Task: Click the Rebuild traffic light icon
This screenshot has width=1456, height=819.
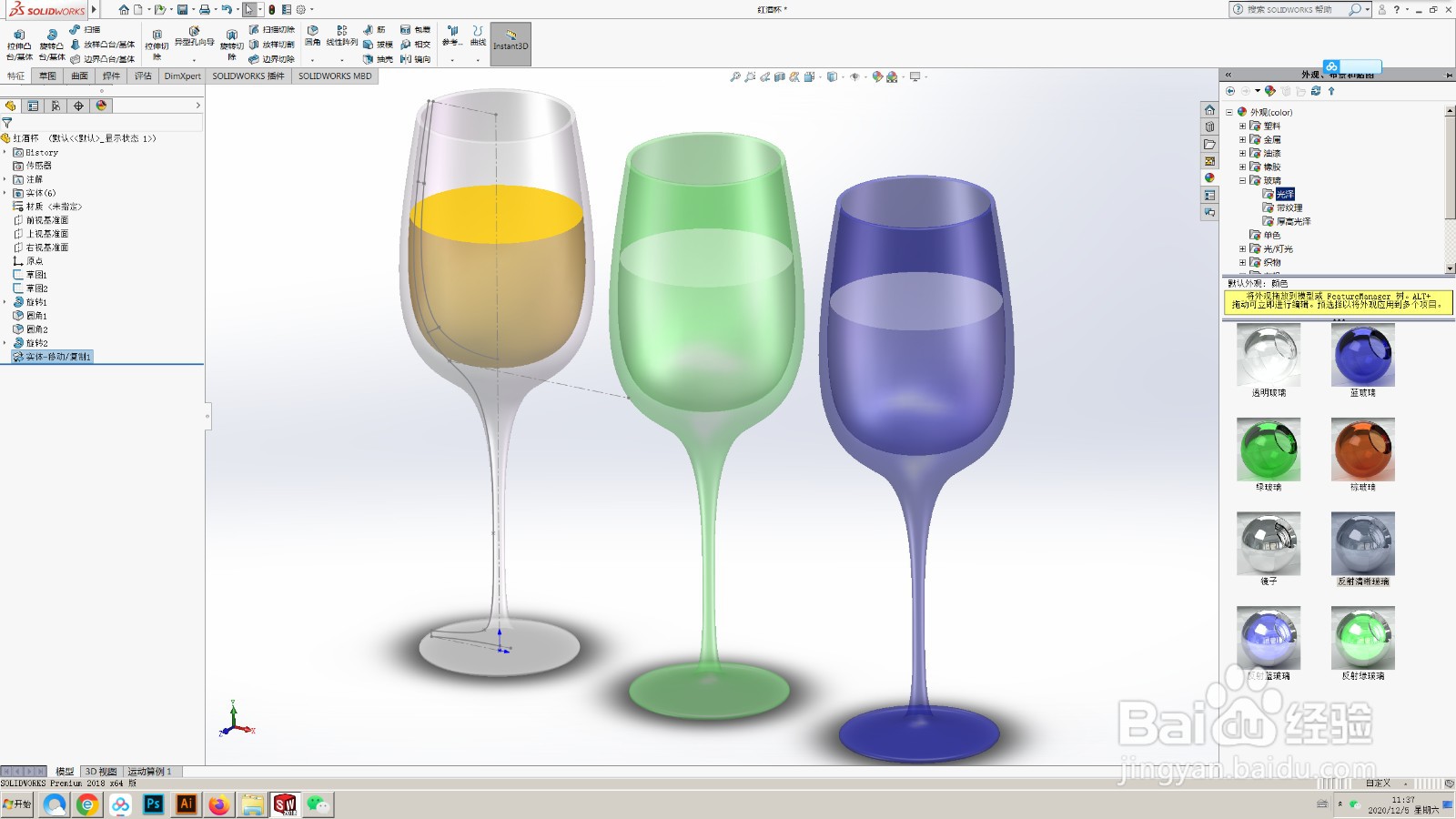Action: [271, 9]
